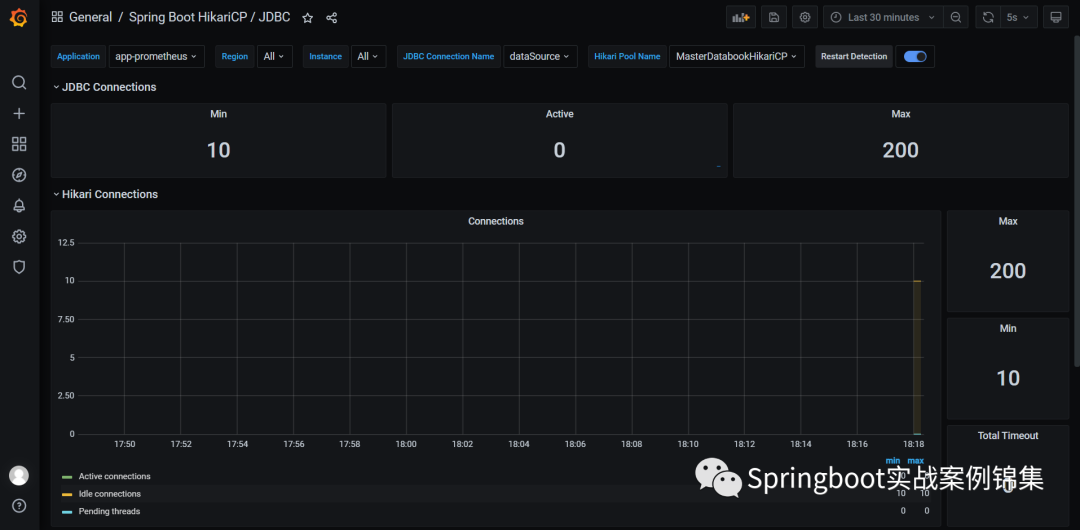Open dashboard settings gear in toolbar
The width and height of the screenshot is (1080, 530).
click(804, 17)
